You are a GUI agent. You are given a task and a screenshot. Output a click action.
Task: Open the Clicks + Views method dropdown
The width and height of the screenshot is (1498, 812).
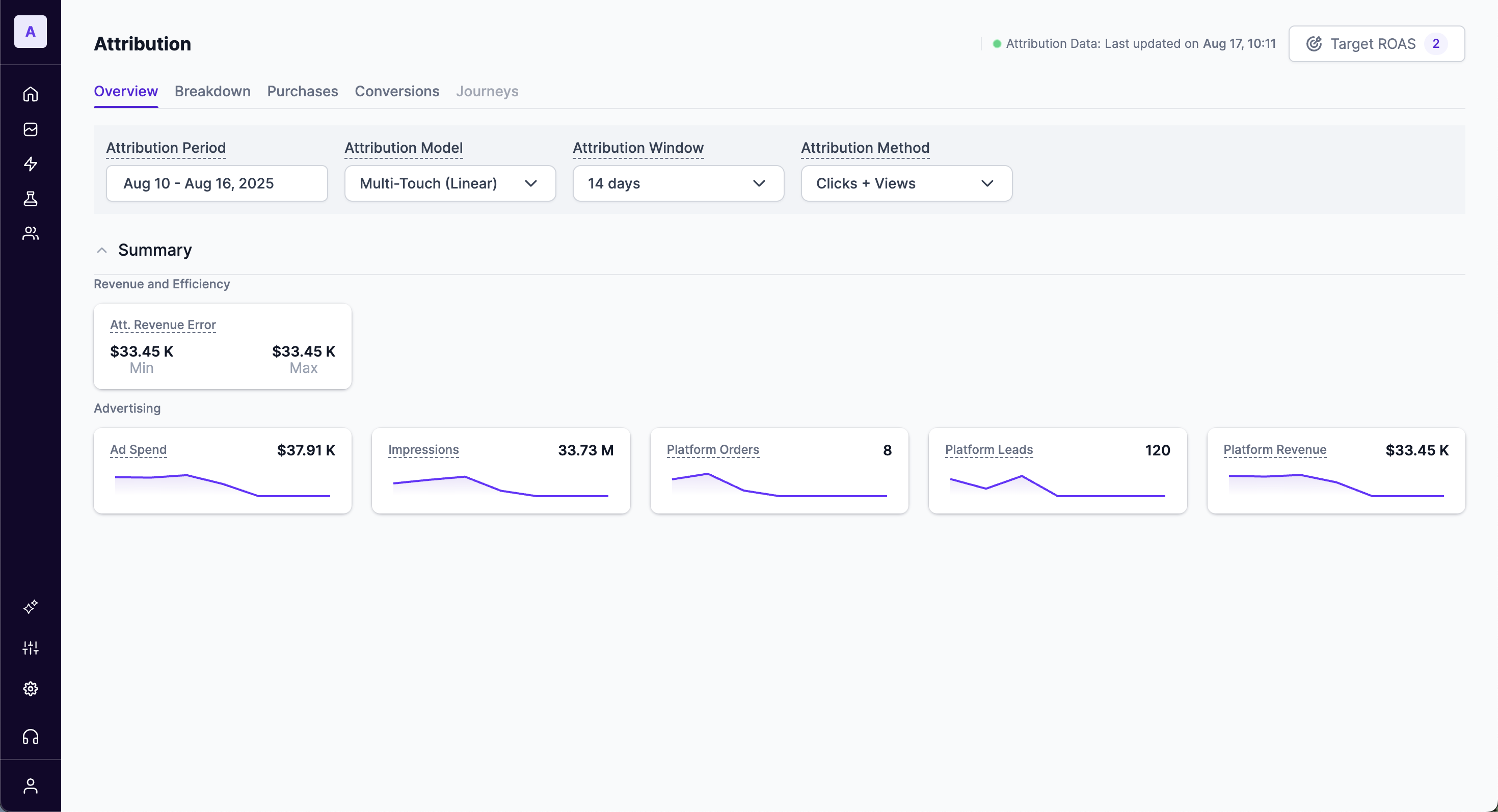[x=906, y=184]
